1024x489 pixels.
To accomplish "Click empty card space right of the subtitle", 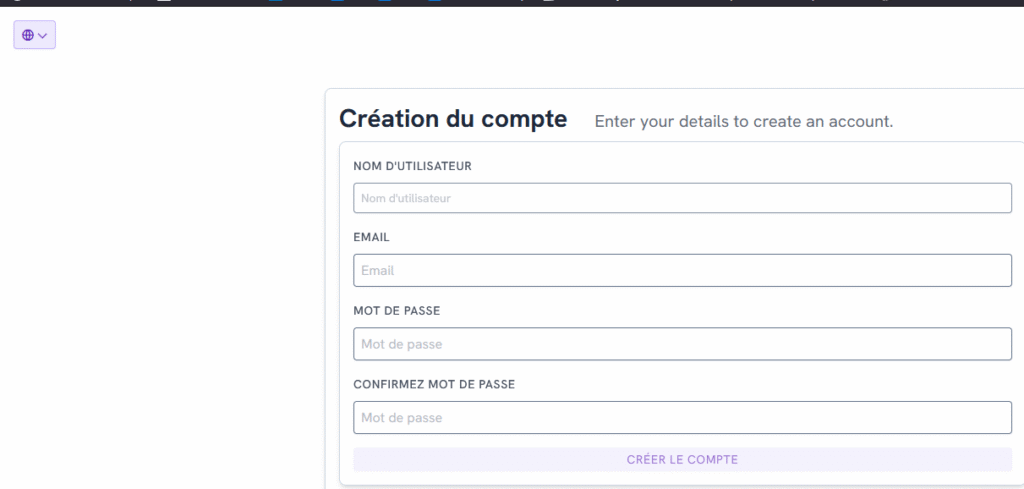I will coord(960,120).
